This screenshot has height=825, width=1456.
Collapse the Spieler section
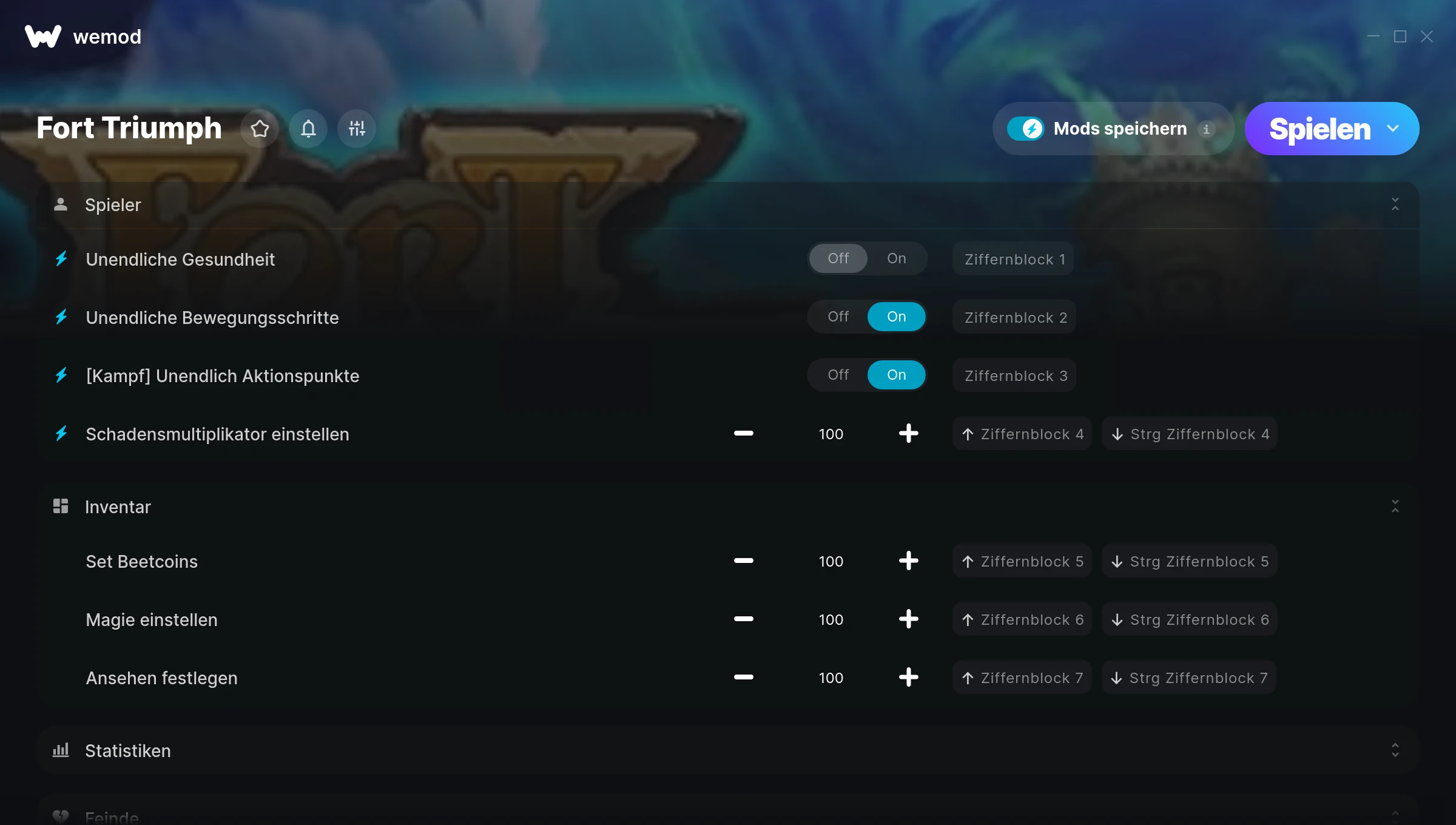[x=1395, y=204]
